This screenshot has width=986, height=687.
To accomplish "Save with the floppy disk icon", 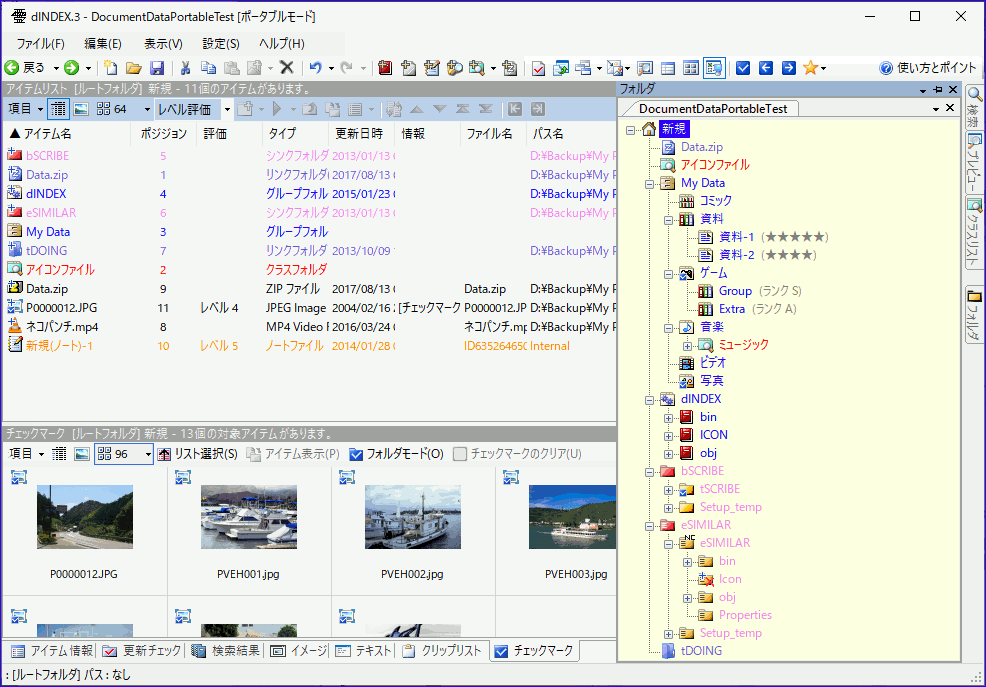I will [157, 68].
